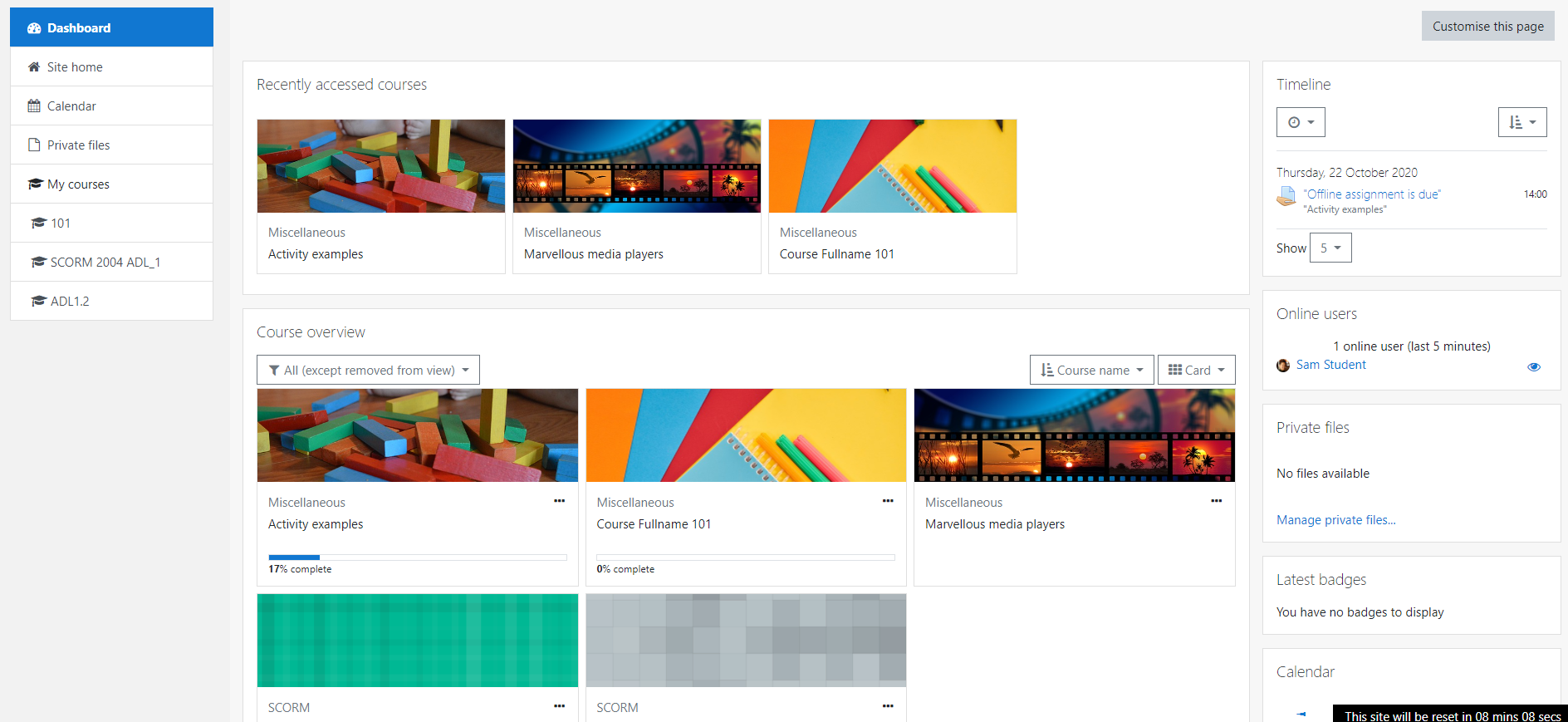Click the building blocks image in Course overview
The image size is (1568, 722).
(x=418, y=435)
